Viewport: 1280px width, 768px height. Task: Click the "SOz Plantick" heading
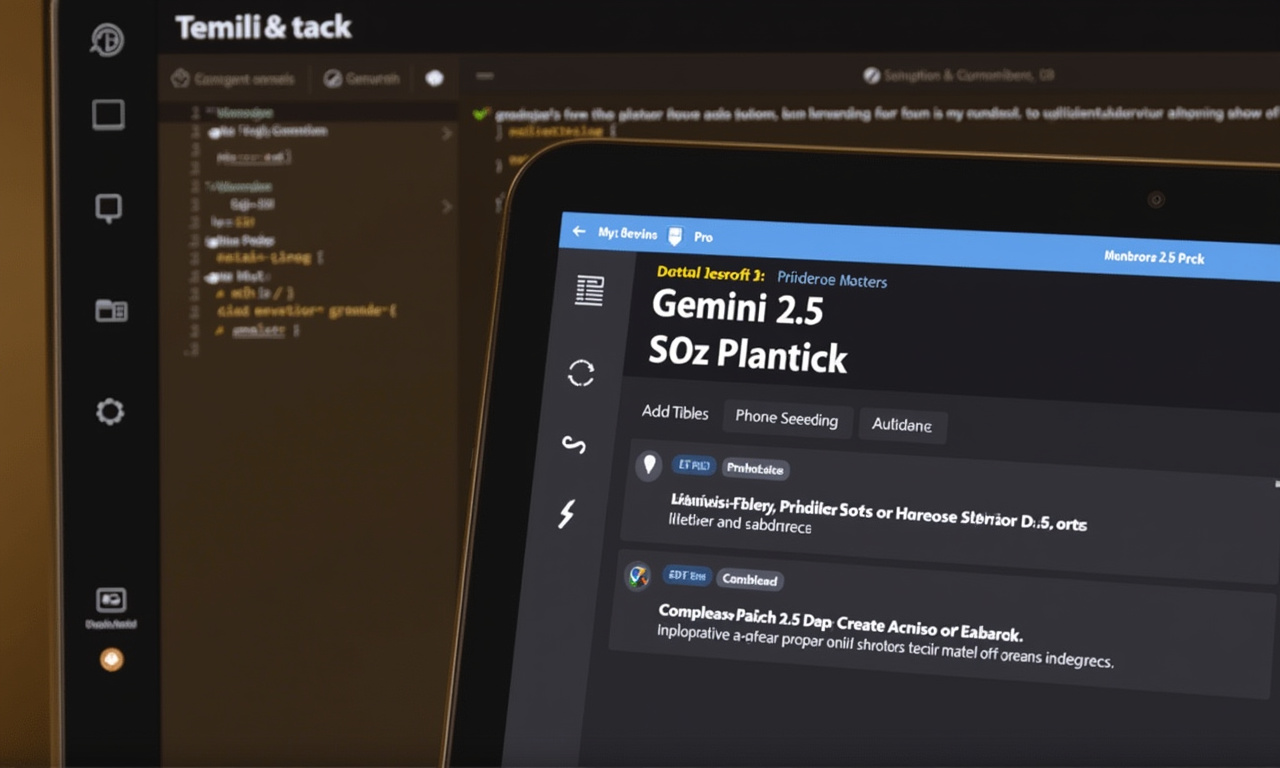click(747, 353)
